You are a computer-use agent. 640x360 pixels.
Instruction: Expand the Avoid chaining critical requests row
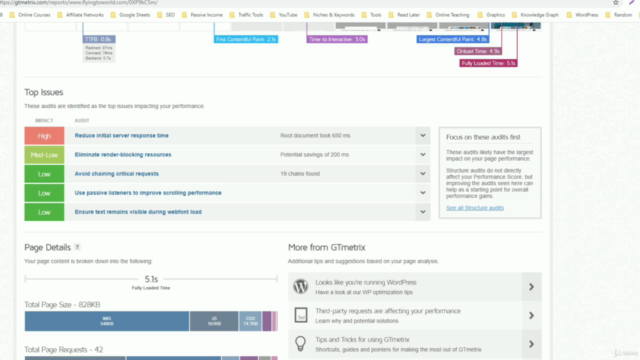click(423, 173)
